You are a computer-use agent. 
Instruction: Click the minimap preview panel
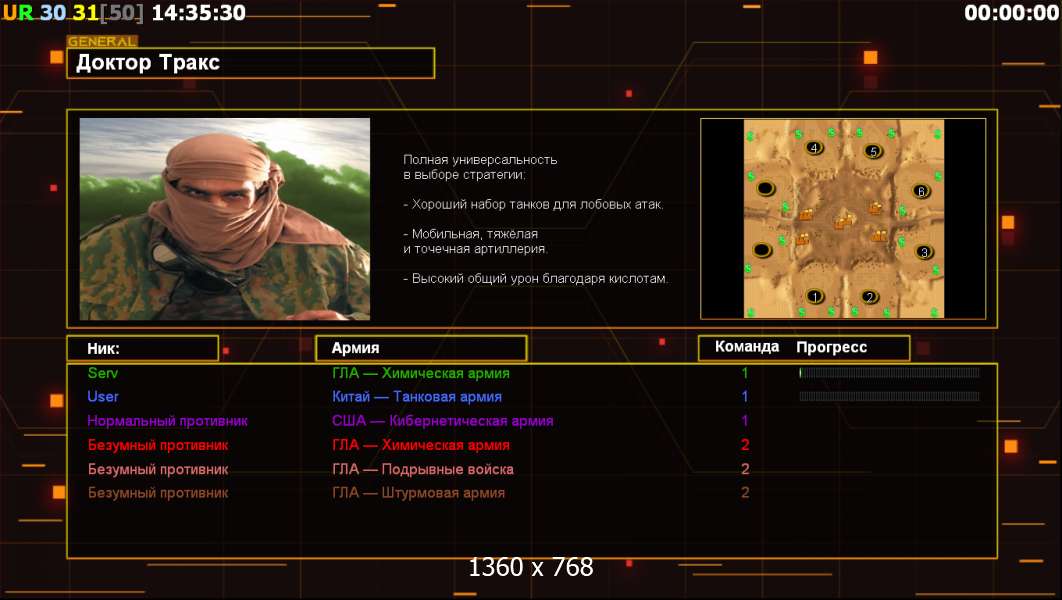[x=843, y=219]
